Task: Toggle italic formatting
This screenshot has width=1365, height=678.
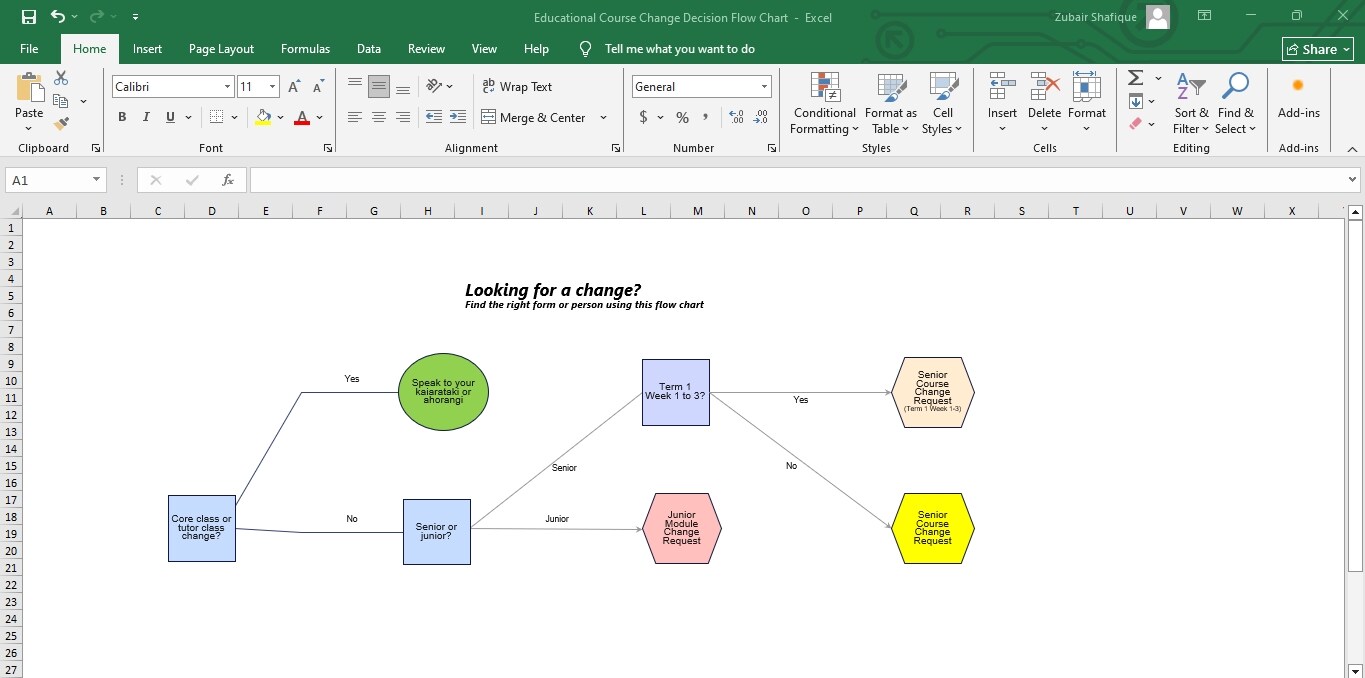Action: tap(145, 117)
